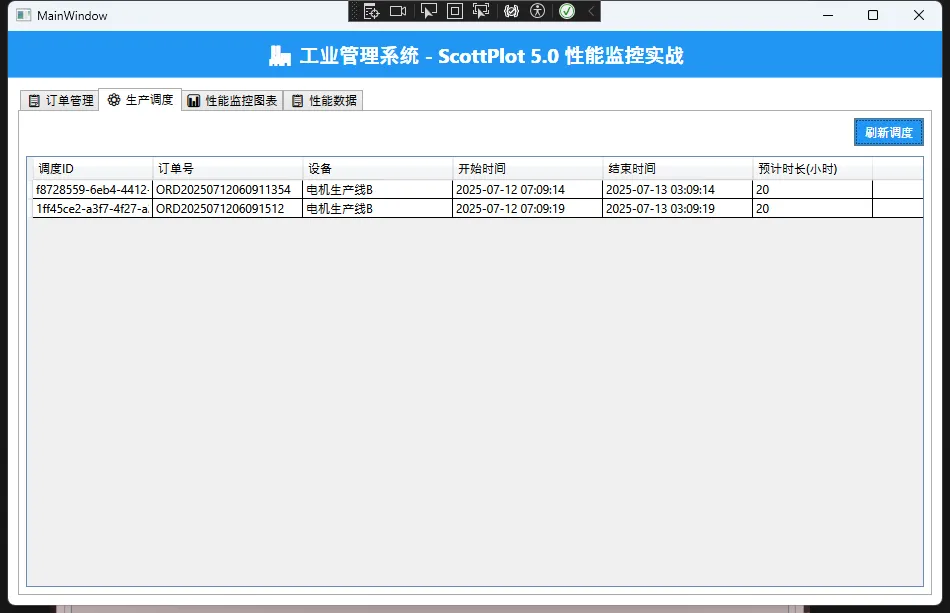The width and height of the screenshot is (950, 613).
Task: Toggle the display layout adorners icon
Action: click(x=454, y=11)
